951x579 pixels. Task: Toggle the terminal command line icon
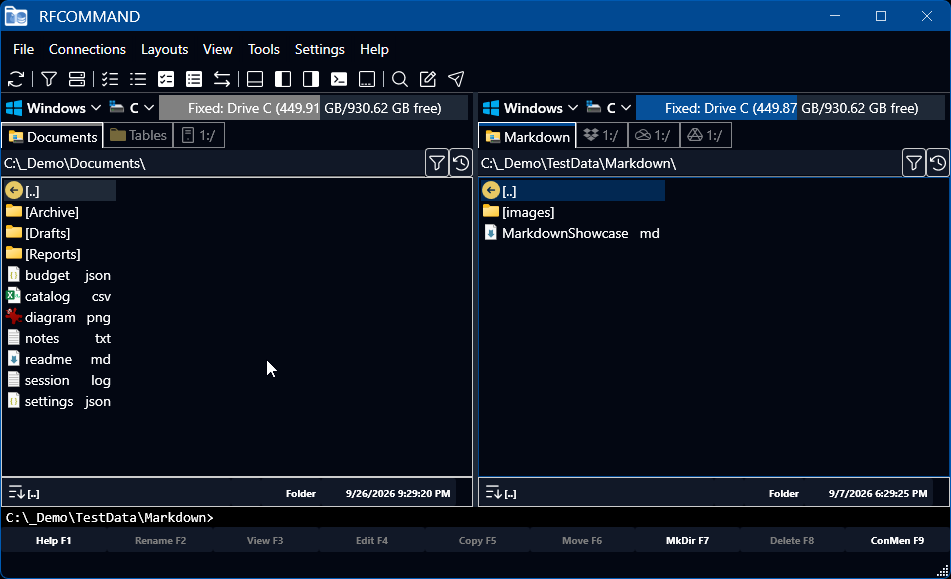click(339, 79)
